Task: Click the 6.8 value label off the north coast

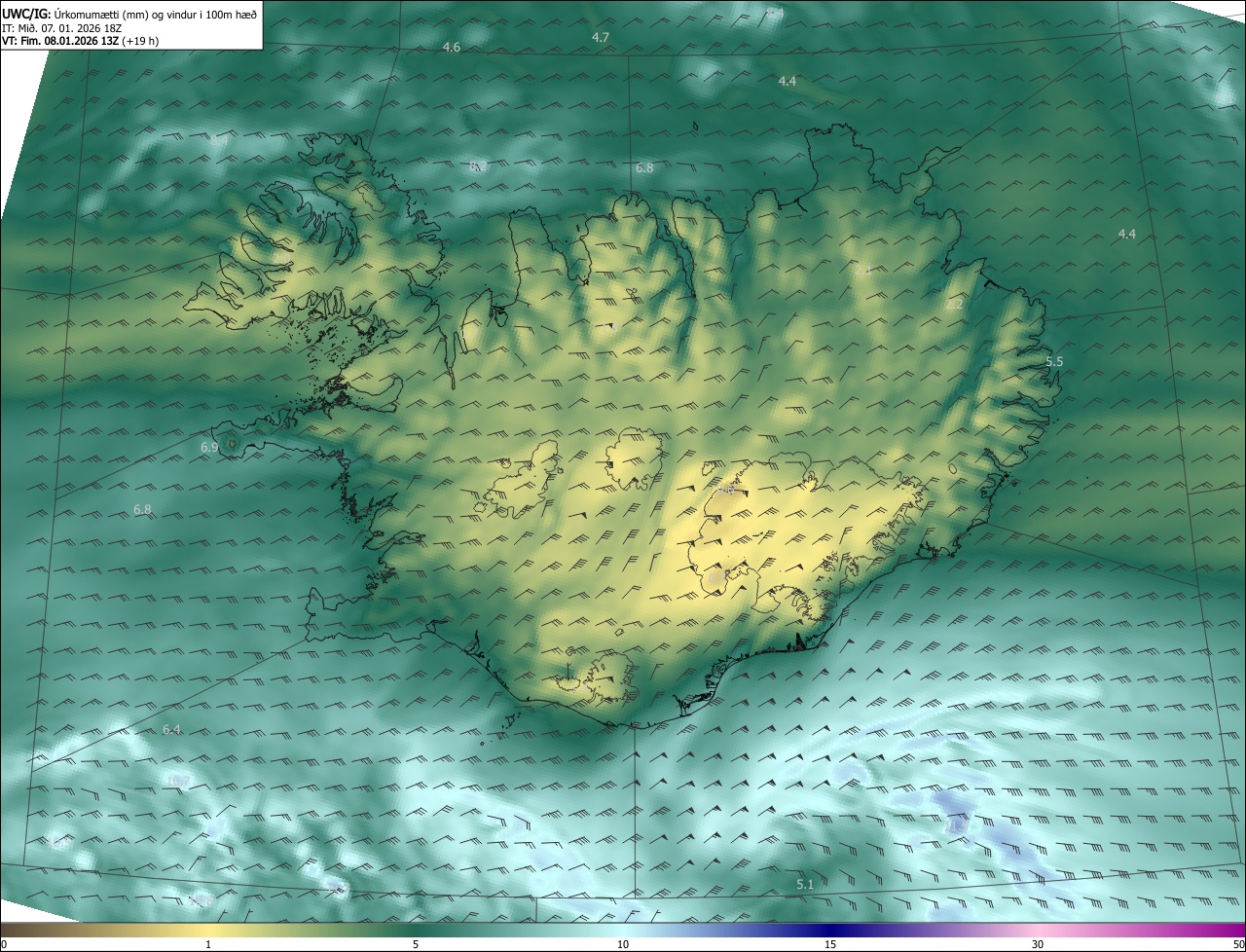Action: point(644,167)
